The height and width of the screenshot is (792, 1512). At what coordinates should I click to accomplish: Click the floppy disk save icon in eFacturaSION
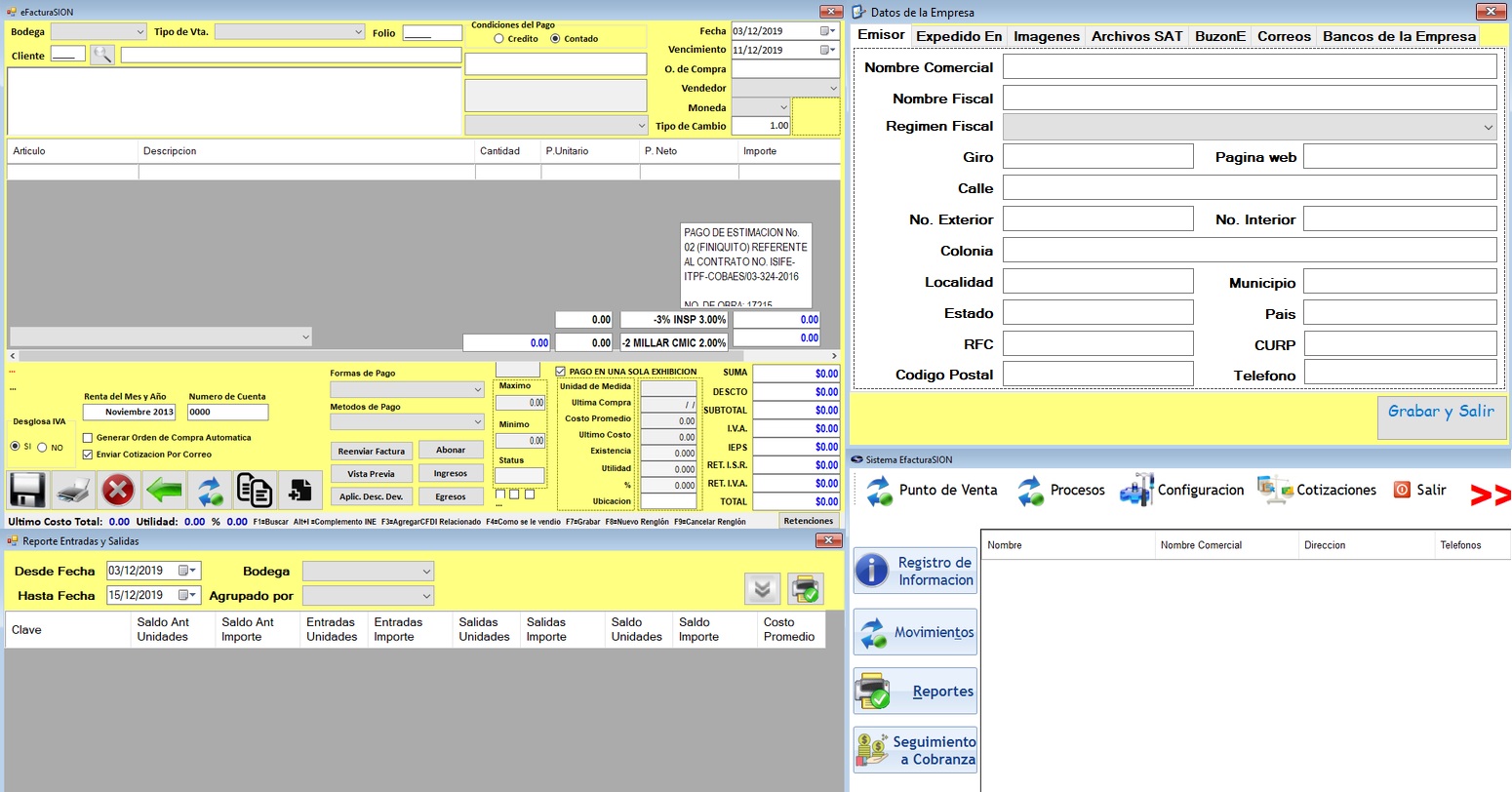coord(28,490)
